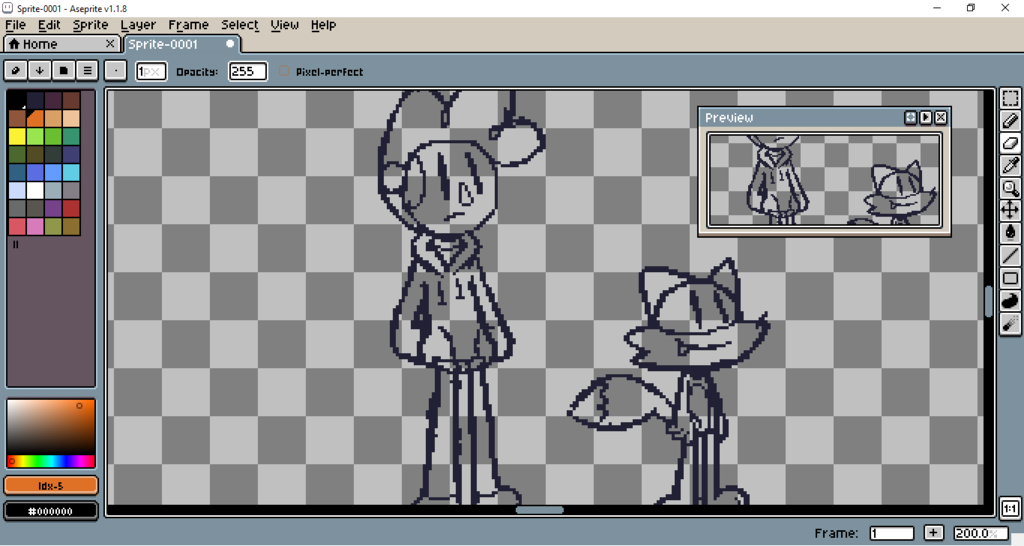The width and height of the screenshot is (1024, 546).
Task: Minimize the Aseprite window
Action: coord(937,8)
